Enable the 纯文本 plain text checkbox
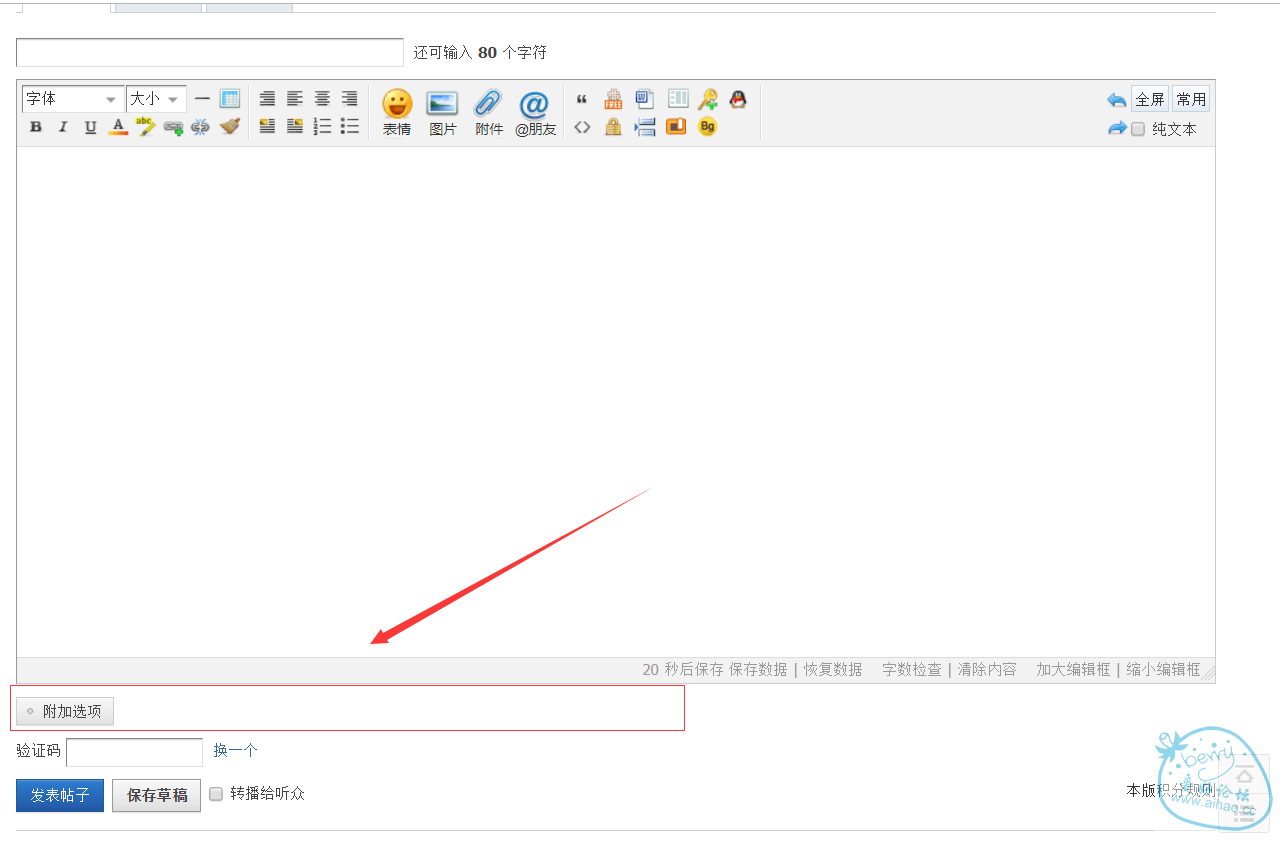The height and width of the screenshot is (842, 1280). tap(1138, 129)
